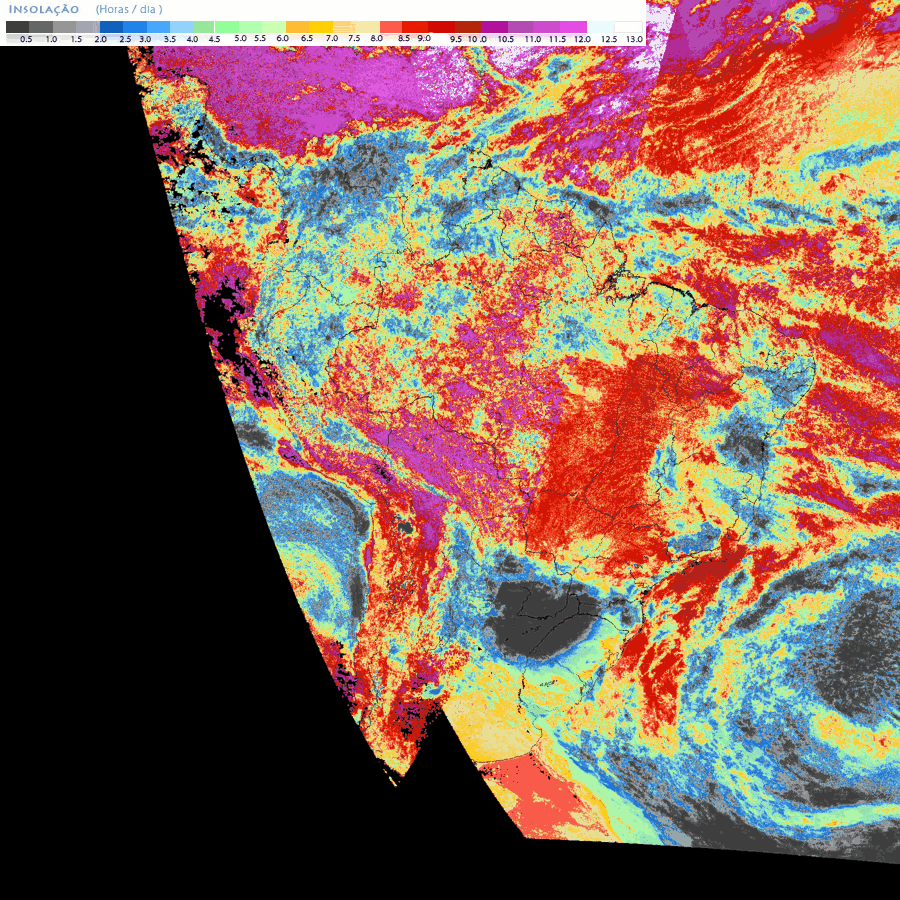900x900 pixels.
Task: Pick the brownish-red swatch ending at 10.0
Action: (468, 27)
